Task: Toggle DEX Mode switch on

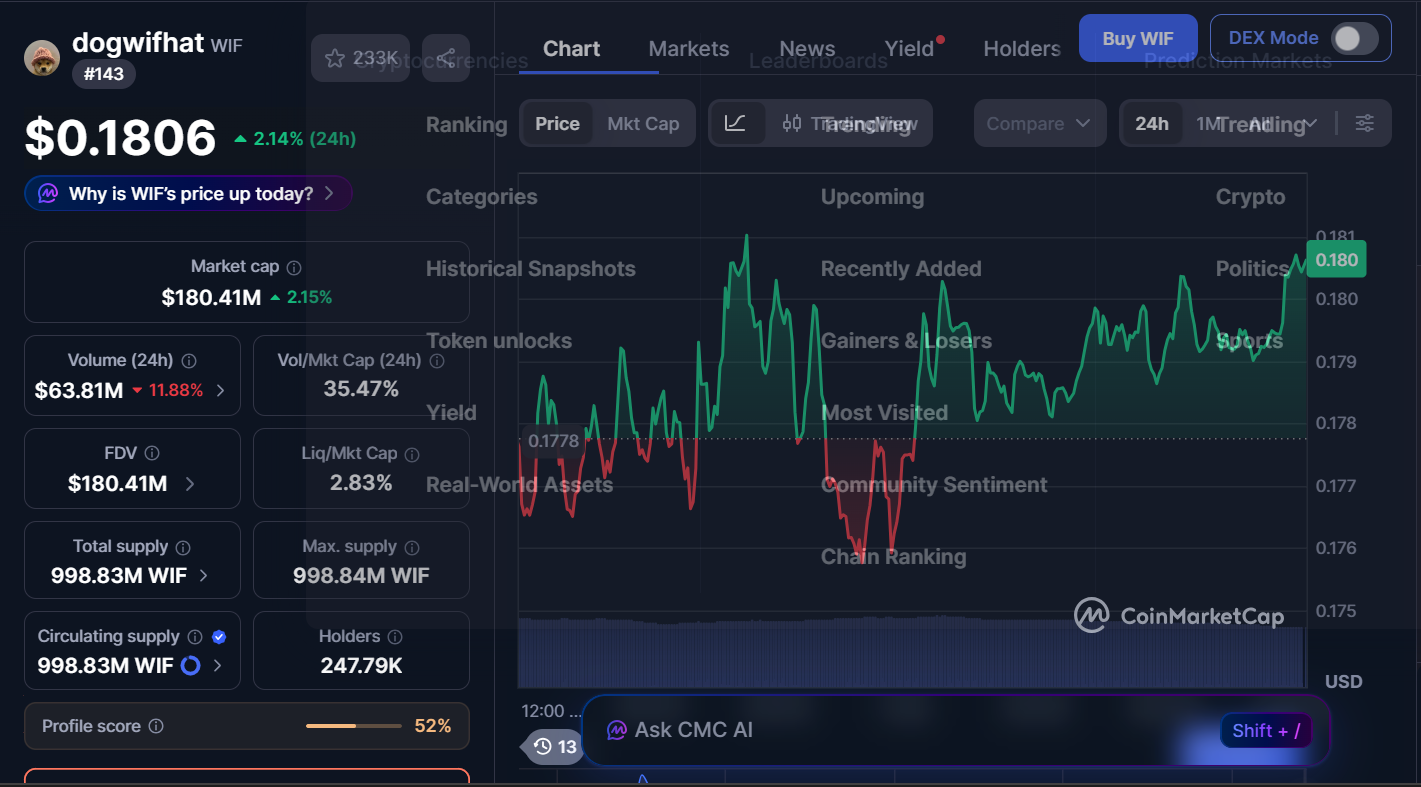Action: [1356, 38]
